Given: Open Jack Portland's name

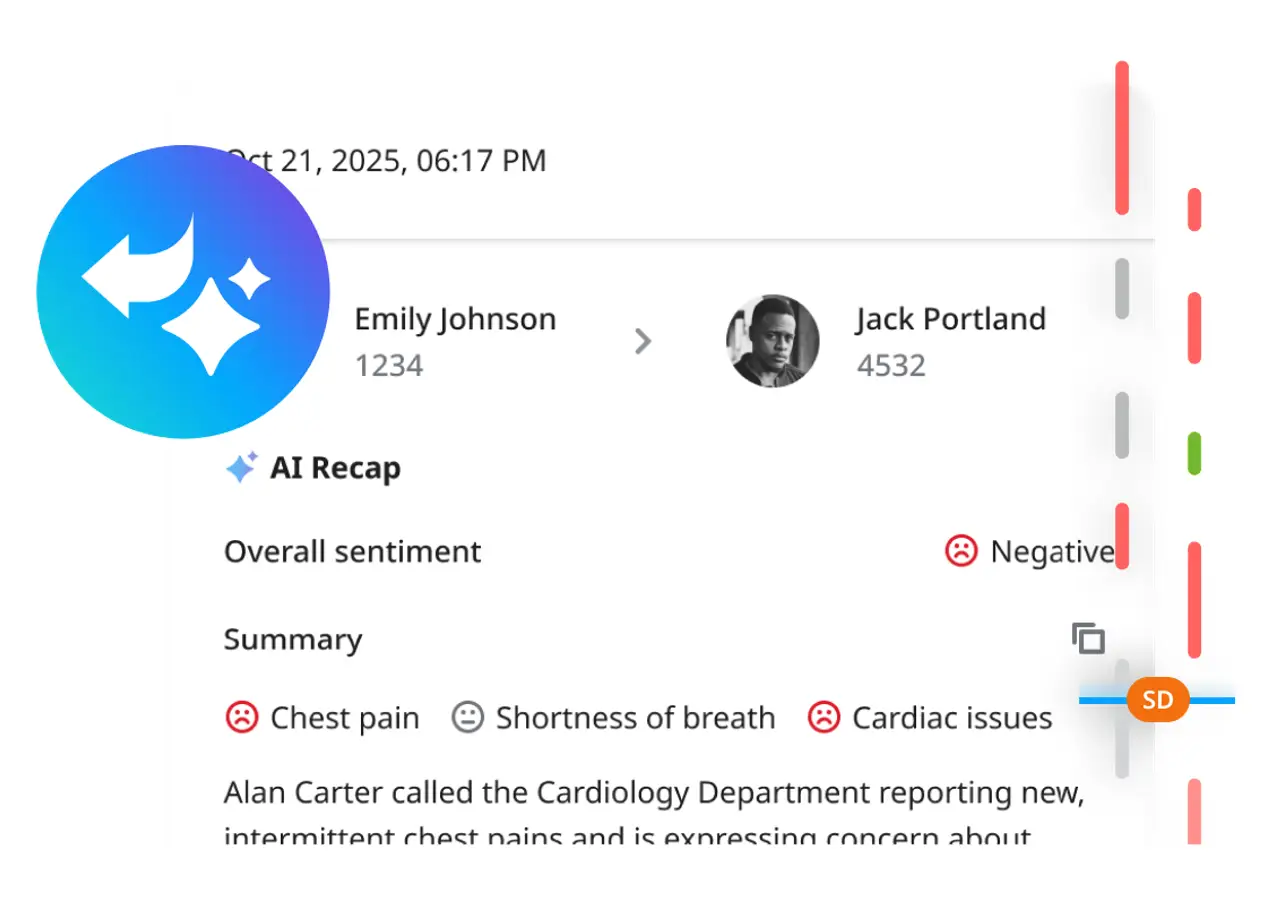Looking at the screenshot, I should [x=950, y=319].
